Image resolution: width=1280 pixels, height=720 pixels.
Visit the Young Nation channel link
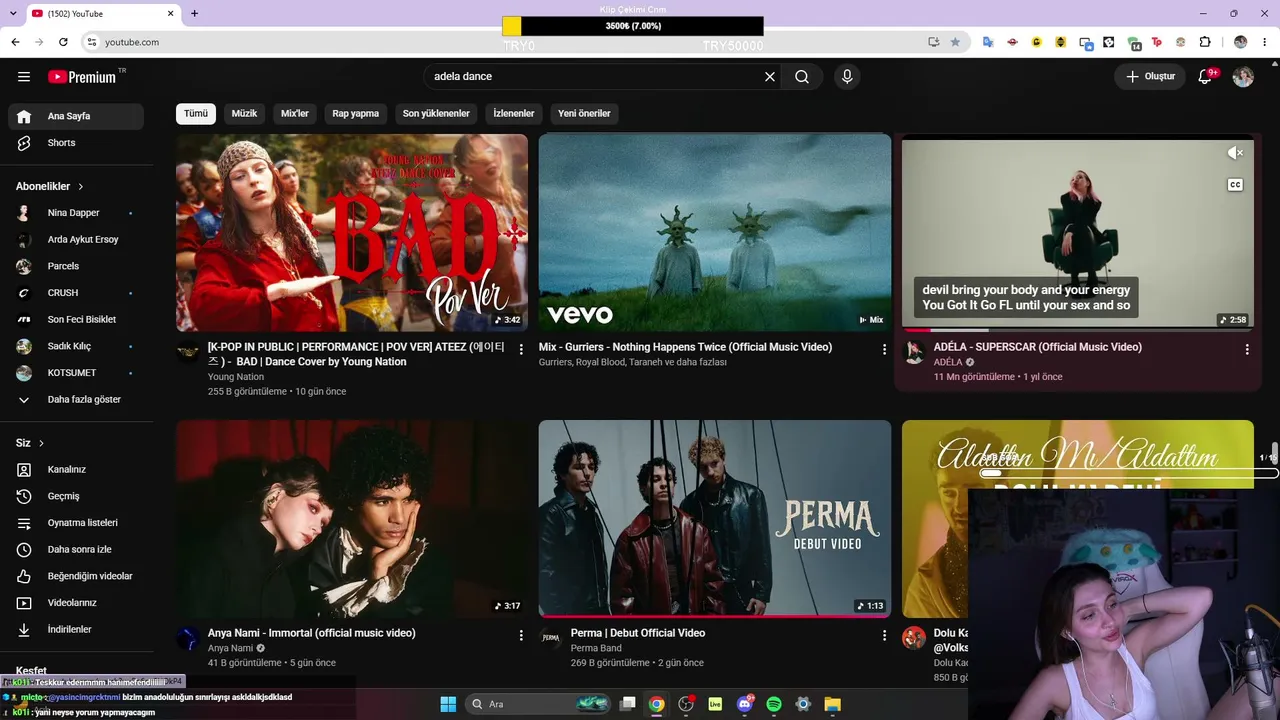pos(236,377)
